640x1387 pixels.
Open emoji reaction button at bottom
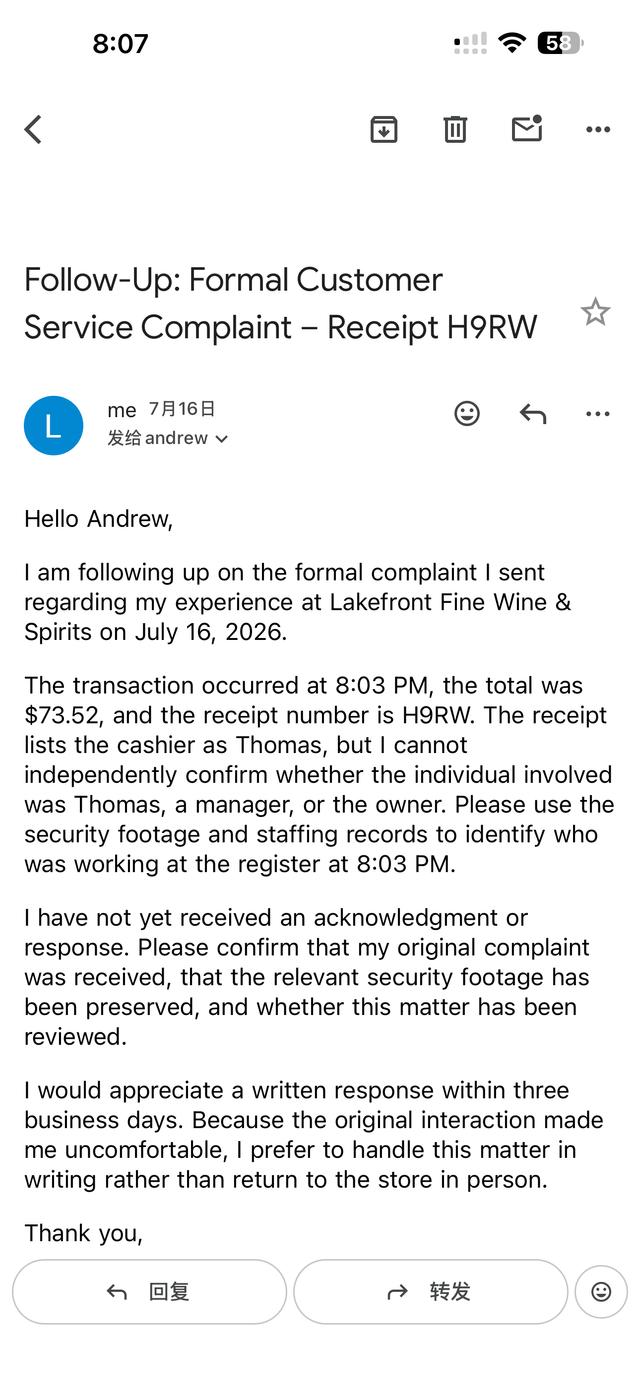tap(601, 1292)
